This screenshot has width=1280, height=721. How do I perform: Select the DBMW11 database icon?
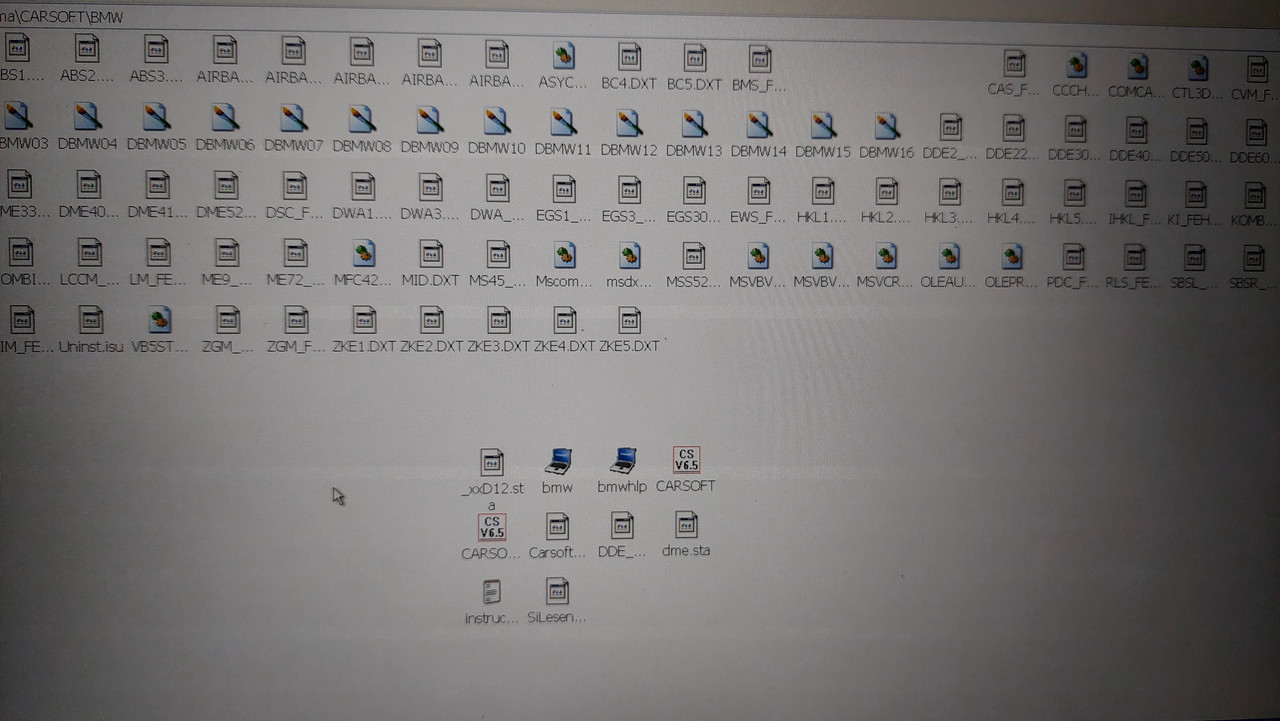[x=563, y=123]
